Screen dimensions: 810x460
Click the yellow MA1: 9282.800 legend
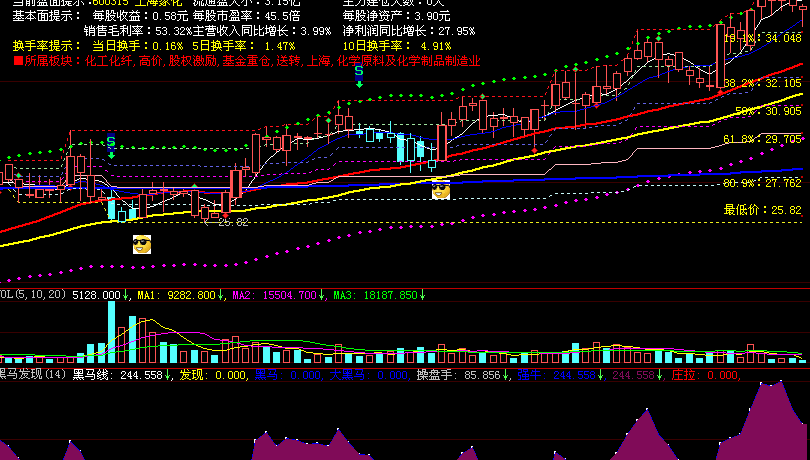(x=176, y=295)
